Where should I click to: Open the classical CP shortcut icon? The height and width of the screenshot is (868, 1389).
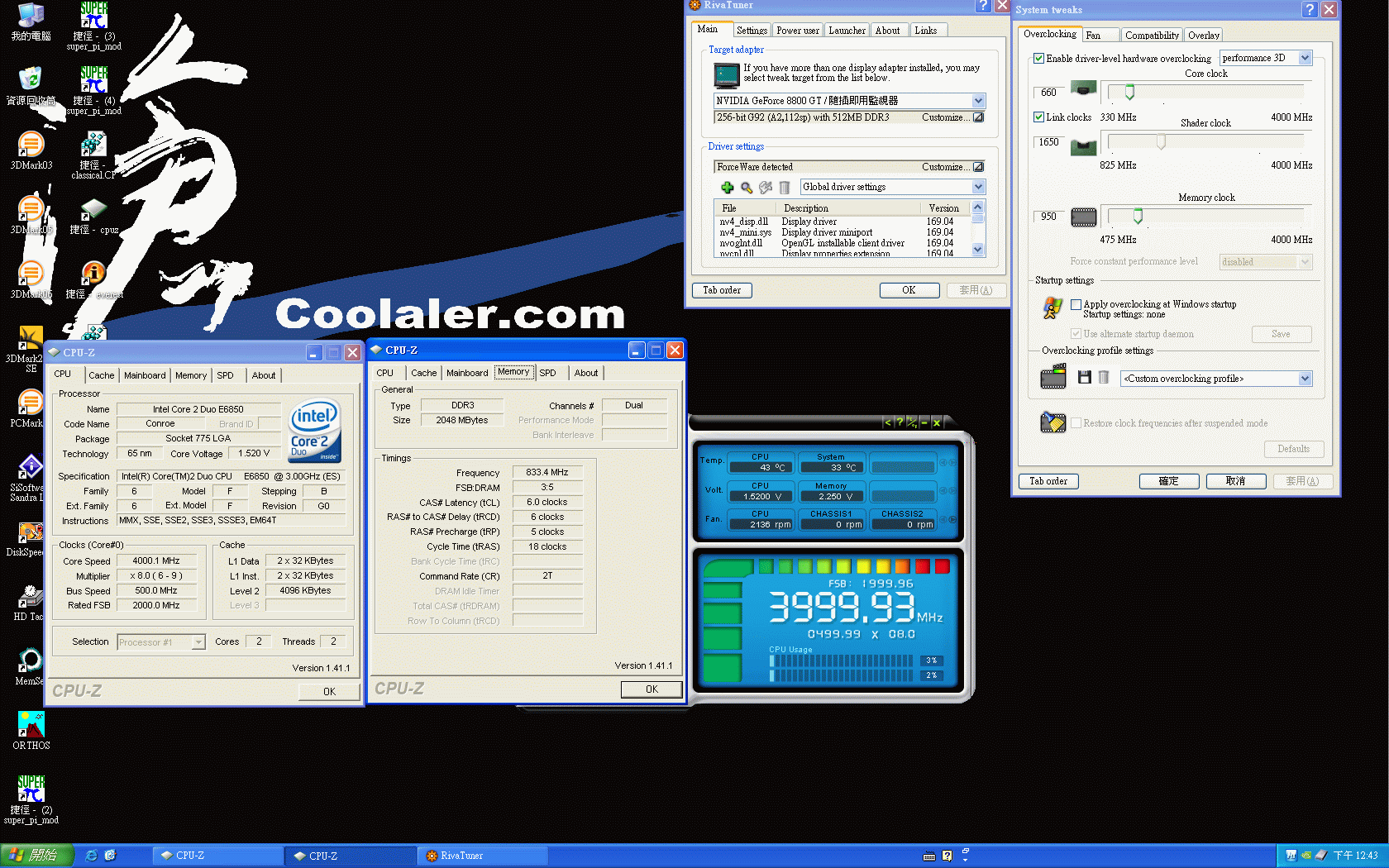point(93,154)
